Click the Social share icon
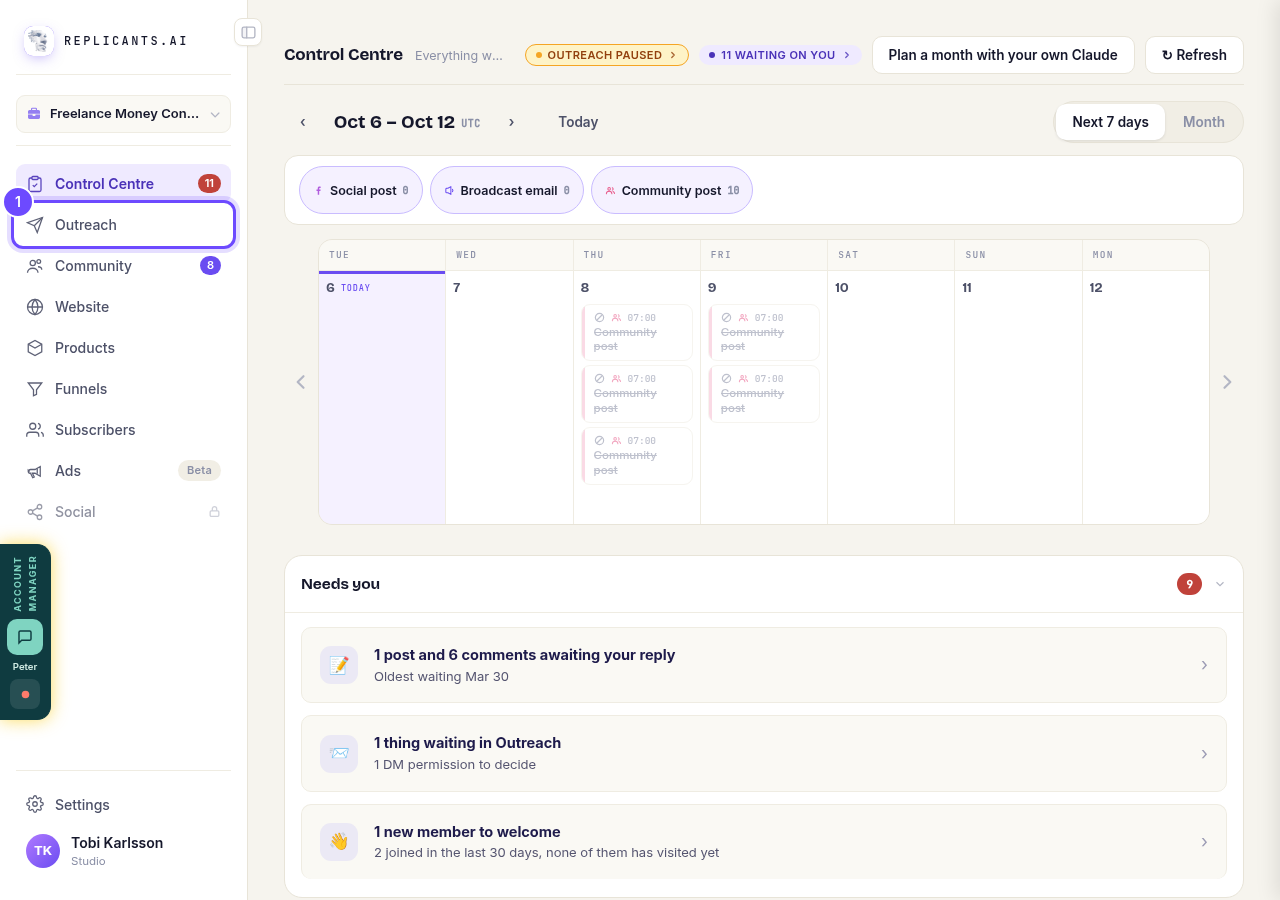The height and width of the screenshot is (900, 1280). [x=35, y=512]
